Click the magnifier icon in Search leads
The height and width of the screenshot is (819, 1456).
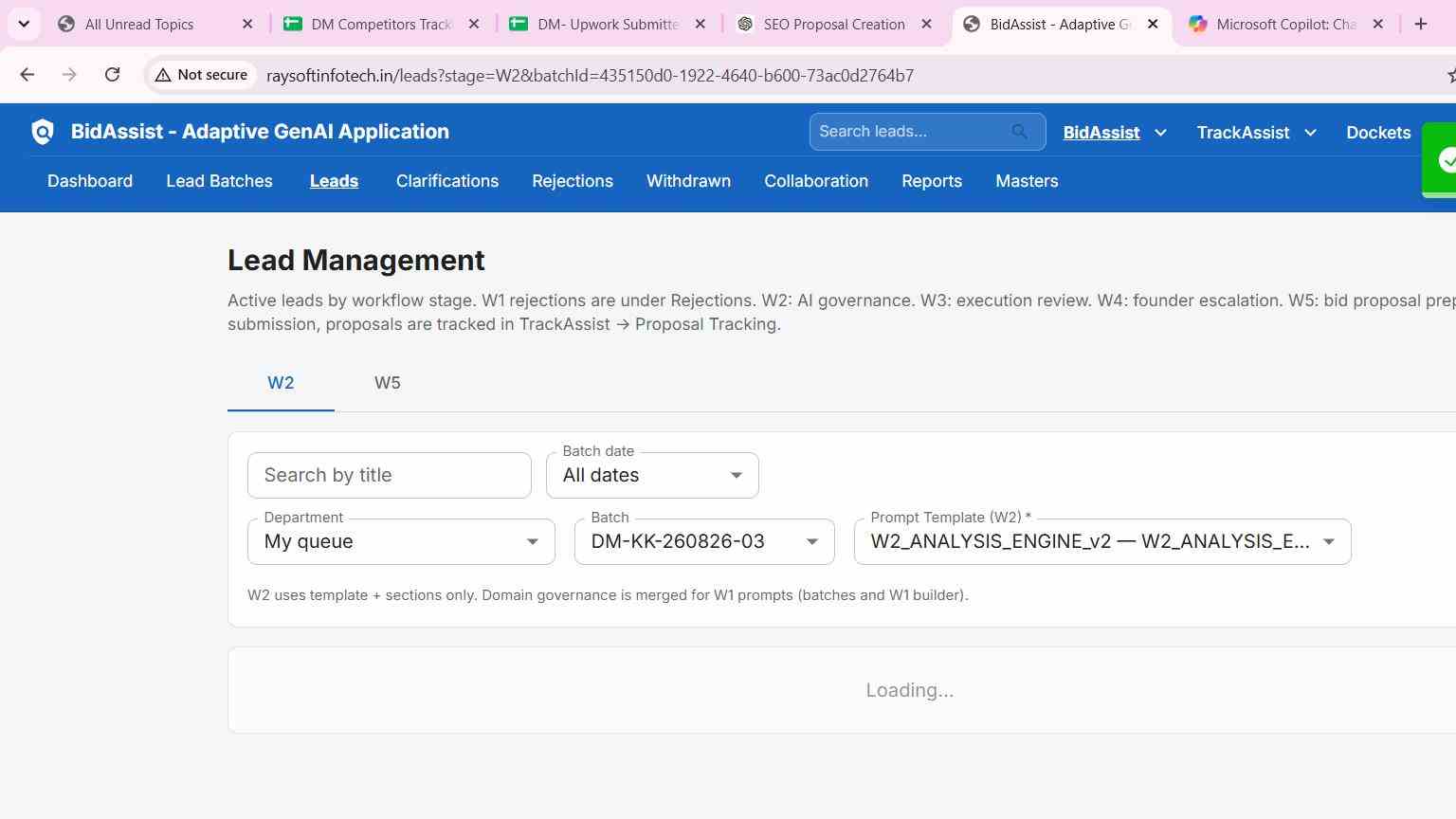tap(1019, 132)
